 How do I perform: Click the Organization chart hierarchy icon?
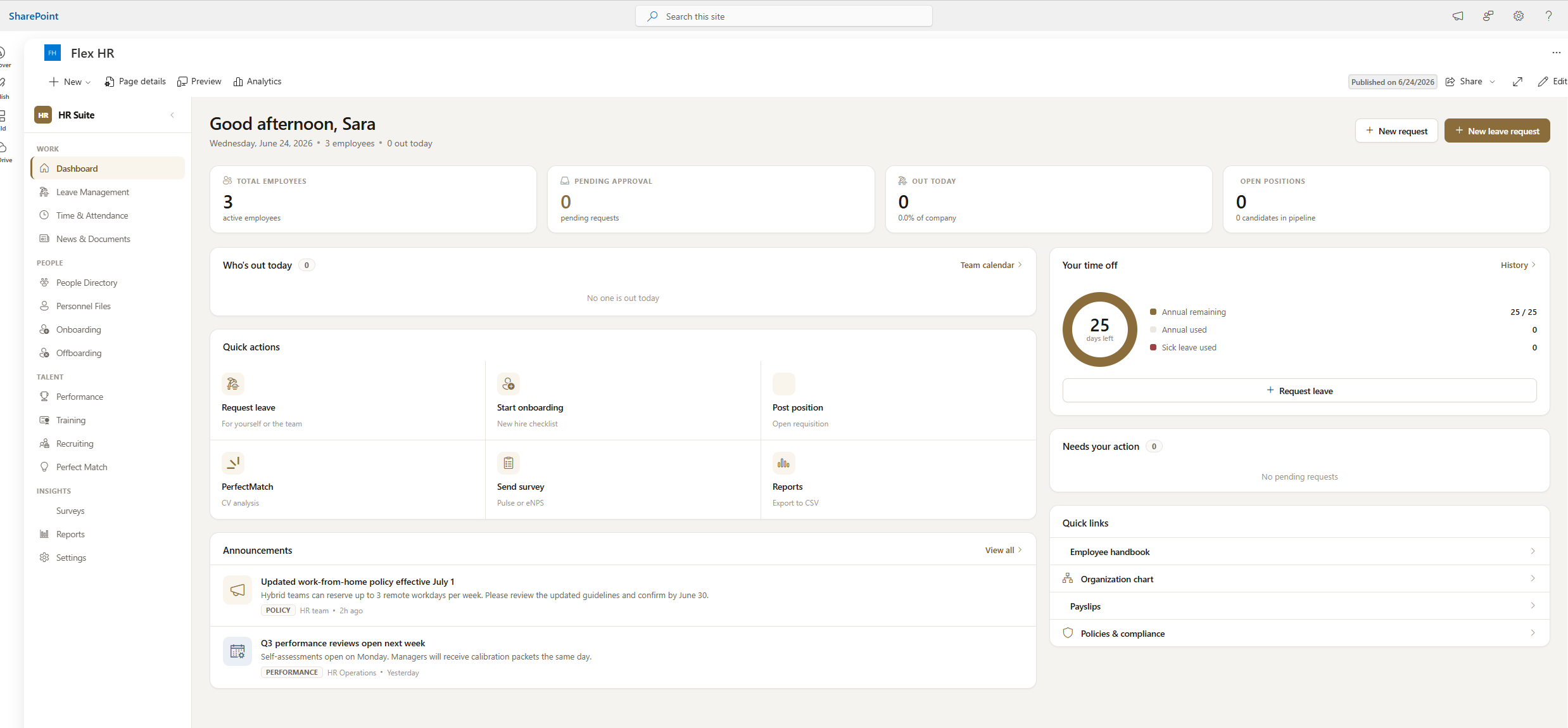tap(1068, 578)
